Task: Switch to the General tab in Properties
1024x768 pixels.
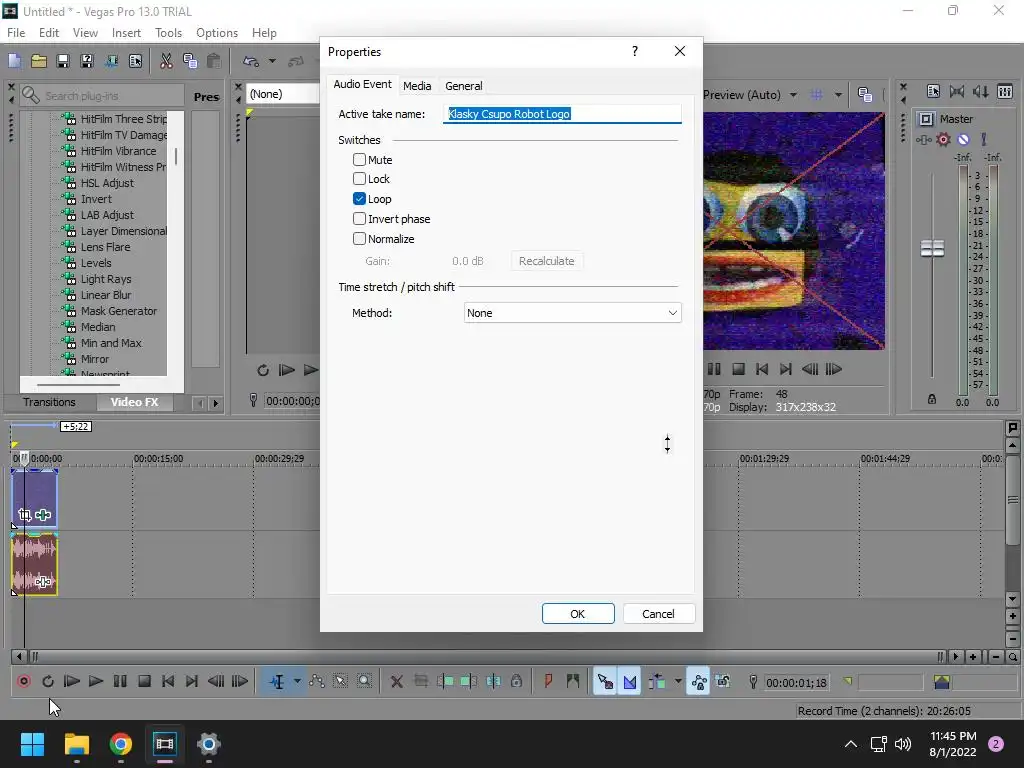Action: tap(464, 86)
